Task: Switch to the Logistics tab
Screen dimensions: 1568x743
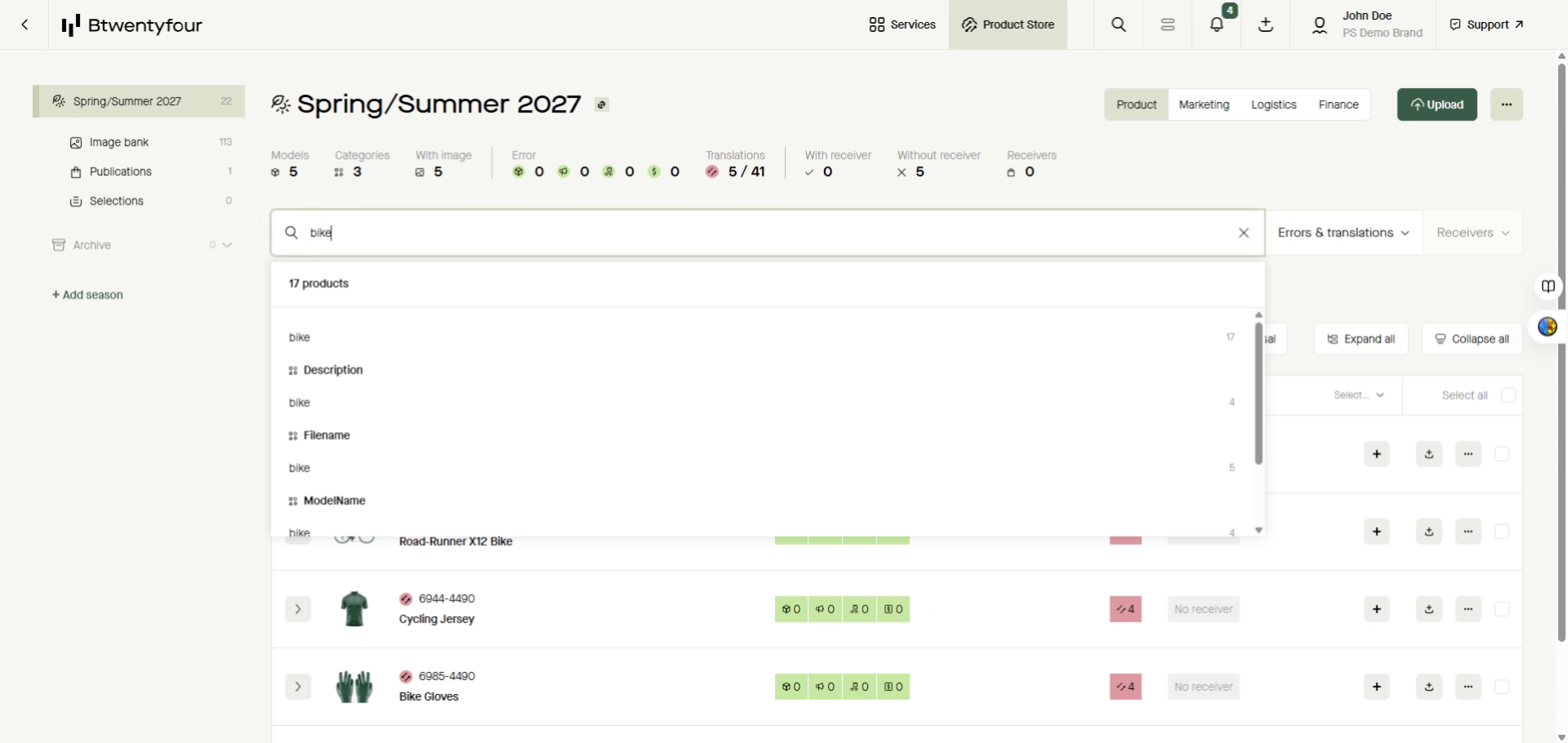Action: click(1273, 105)
